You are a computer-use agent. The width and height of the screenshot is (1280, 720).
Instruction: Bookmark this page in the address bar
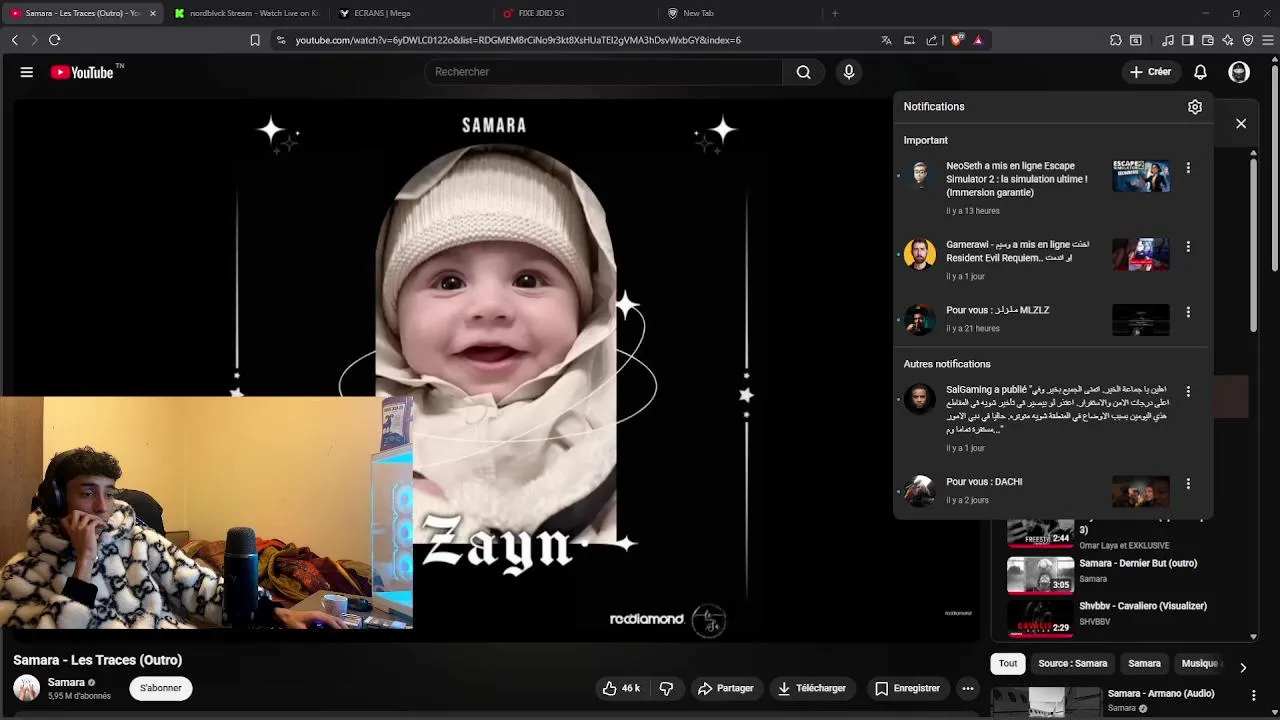click(x=255, y=40)
